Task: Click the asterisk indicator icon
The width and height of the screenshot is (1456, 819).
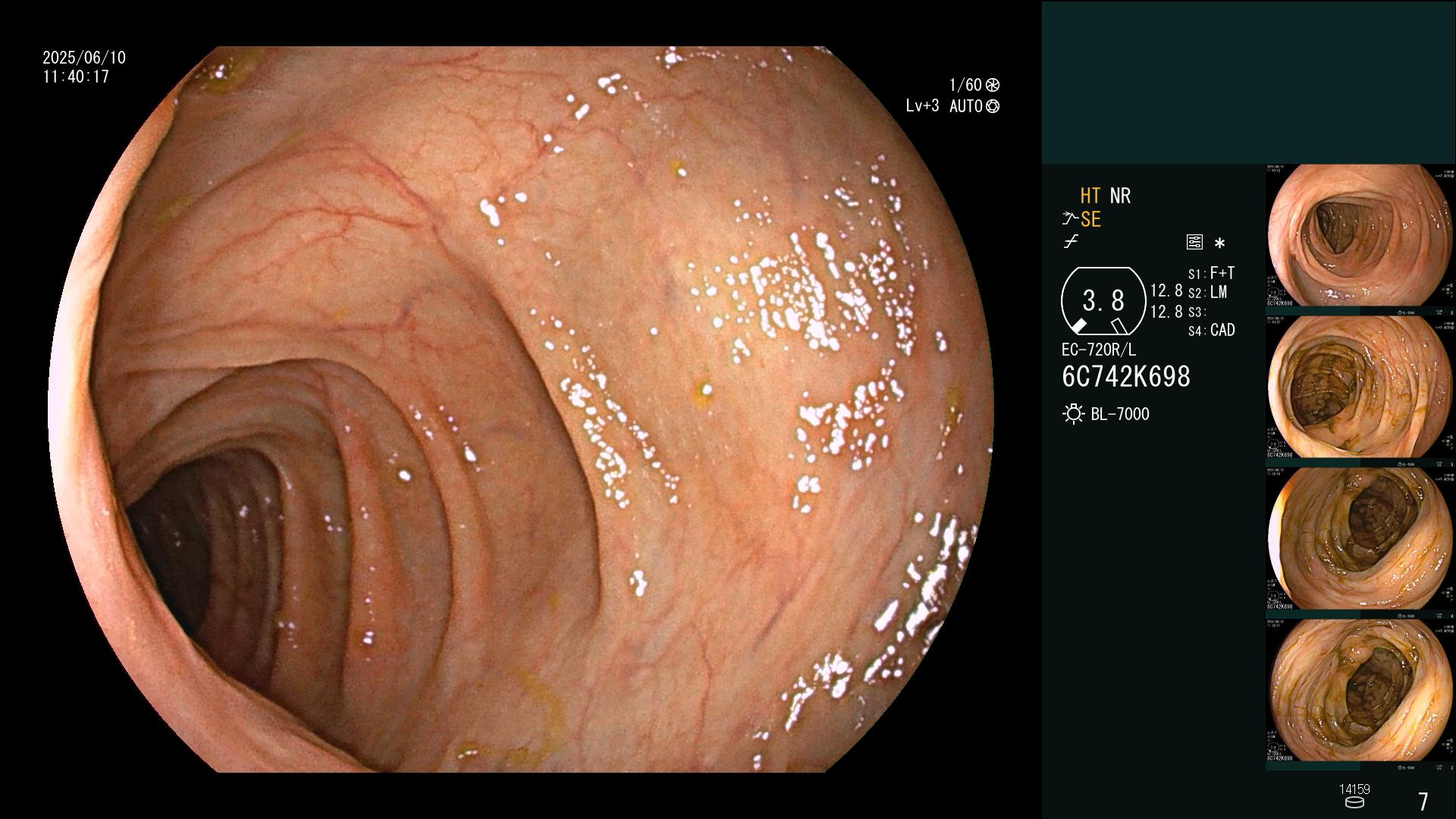Action: 1219,243
